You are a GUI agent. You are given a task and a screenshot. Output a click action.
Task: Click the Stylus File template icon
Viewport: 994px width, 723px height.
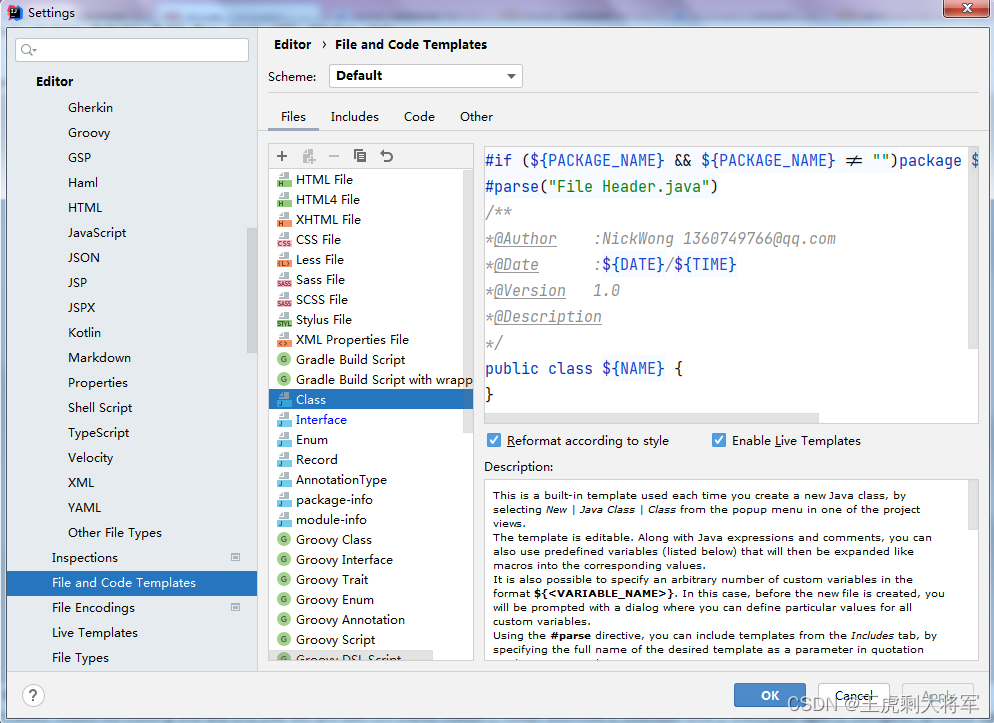click(x=284, y=320)
